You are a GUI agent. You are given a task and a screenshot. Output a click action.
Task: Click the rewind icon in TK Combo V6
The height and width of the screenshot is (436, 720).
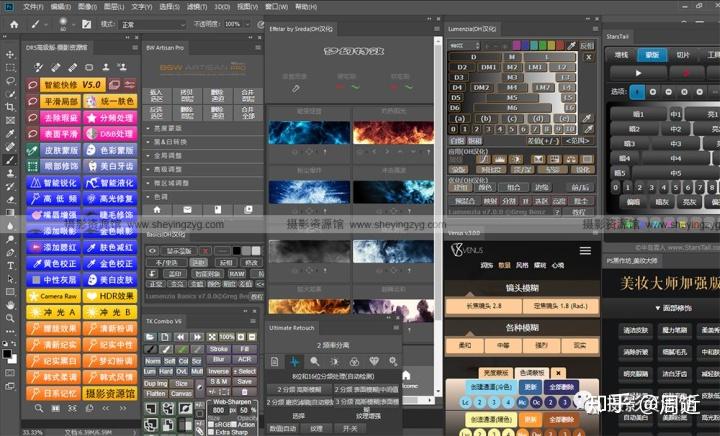click(180, 337)
